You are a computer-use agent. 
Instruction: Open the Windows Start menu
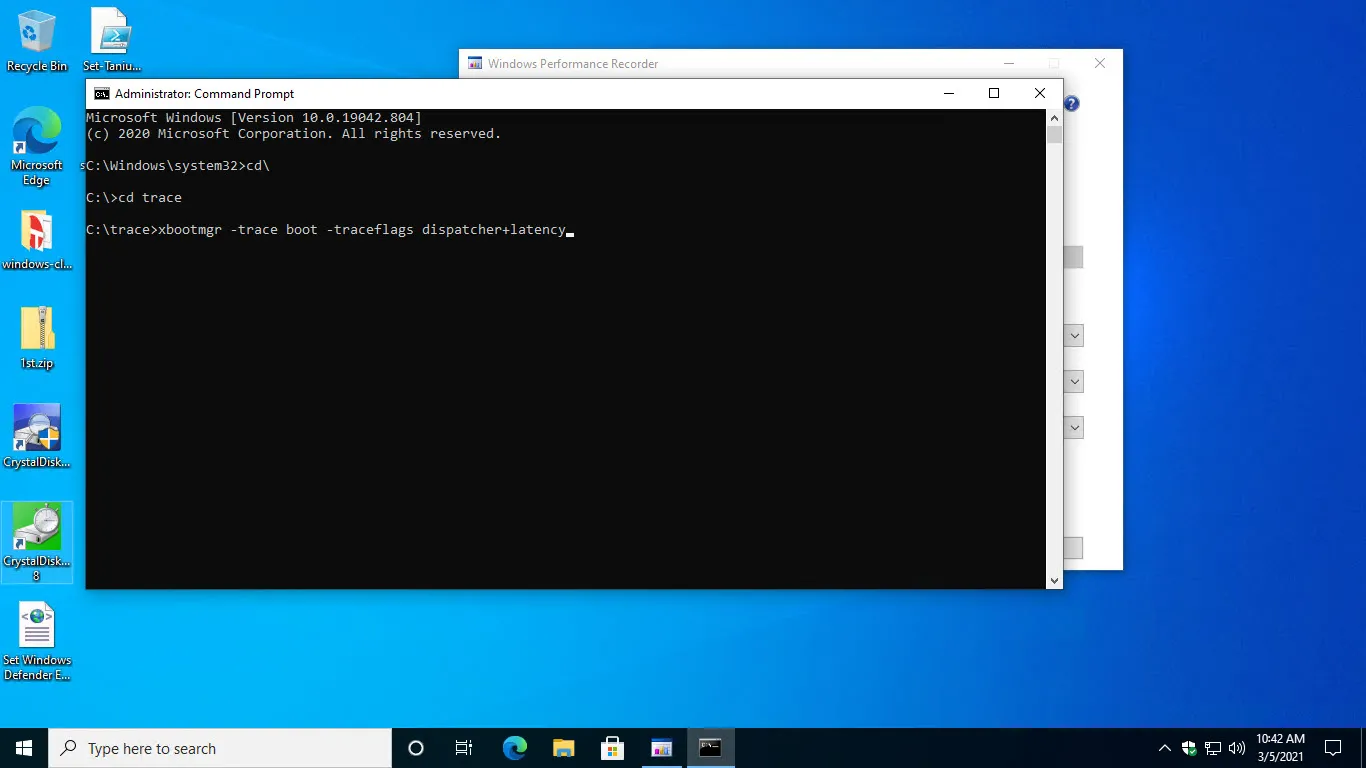click(x=24, y=748)
